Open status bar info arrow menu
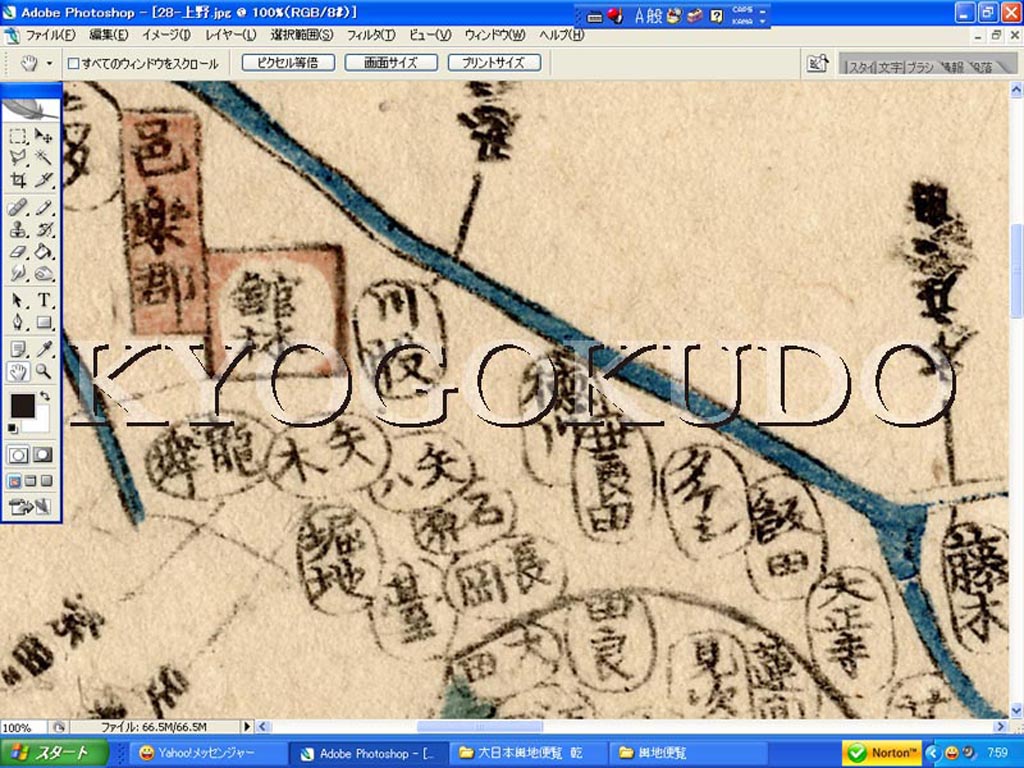 click(x=247, y=726)
